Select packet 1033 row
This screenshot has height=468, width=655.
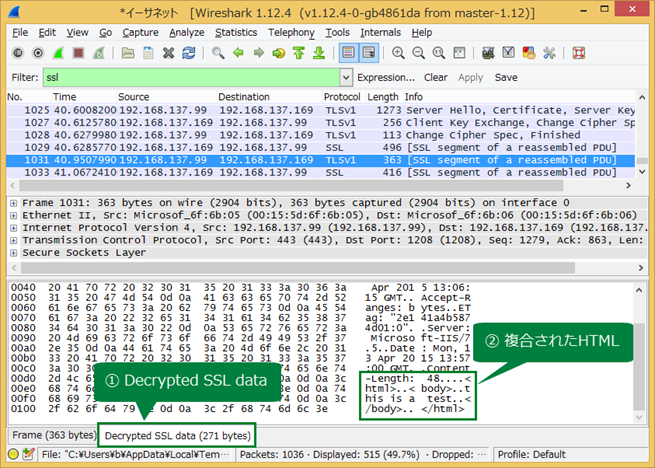pos(320,173)
